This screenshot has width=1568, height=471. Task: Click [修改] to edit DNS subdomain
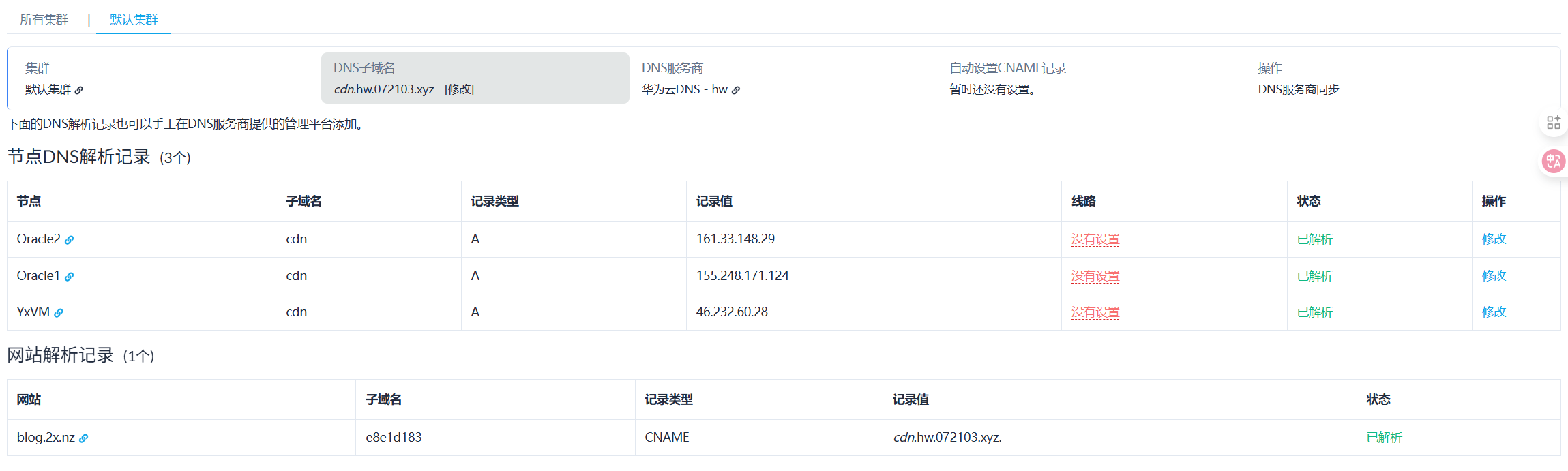click(x=459, y=89)
